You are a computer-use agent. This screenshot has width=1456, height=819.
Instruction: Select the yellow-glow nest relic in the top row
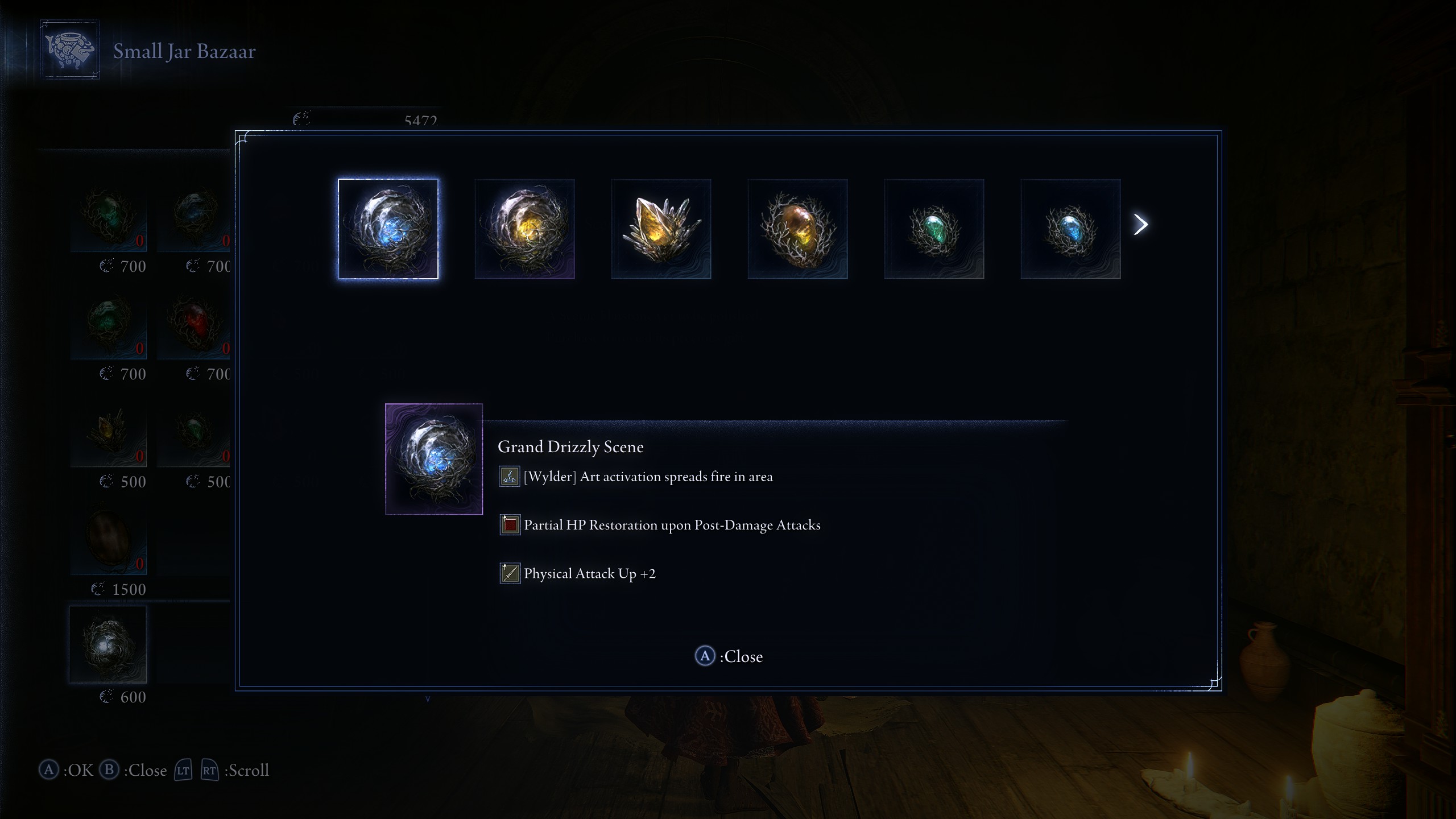click(524, 229)
